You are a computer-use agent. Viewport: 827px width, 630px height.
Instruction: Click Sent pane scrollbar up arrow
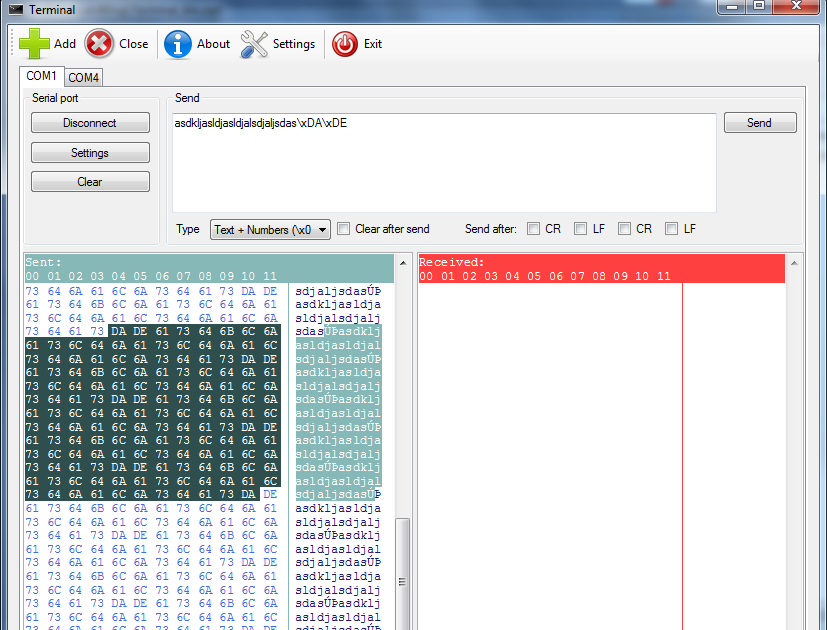click(x=403, y=263)
